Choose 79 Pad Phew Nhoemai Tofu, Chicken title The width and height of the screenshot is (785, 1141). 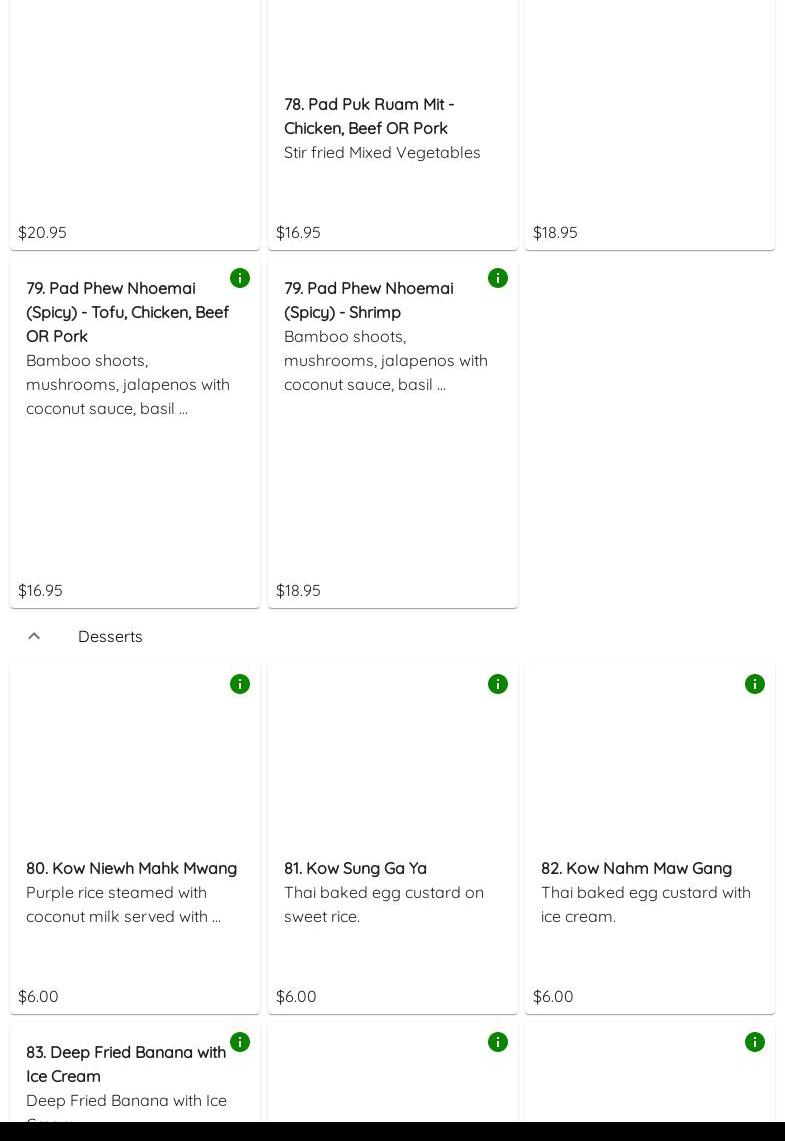pos(127,312)
